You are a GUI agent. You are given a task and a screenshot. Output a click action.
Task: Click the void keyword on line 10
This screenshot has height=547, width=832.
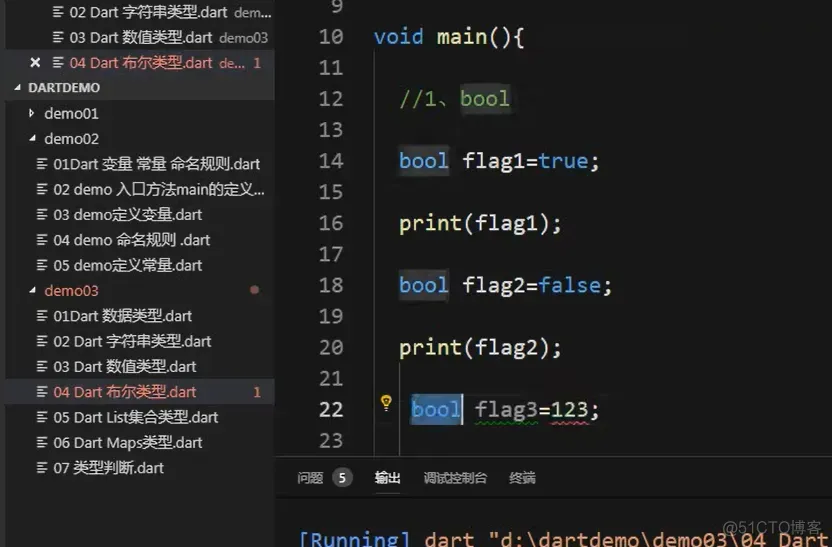click(398, 37)
